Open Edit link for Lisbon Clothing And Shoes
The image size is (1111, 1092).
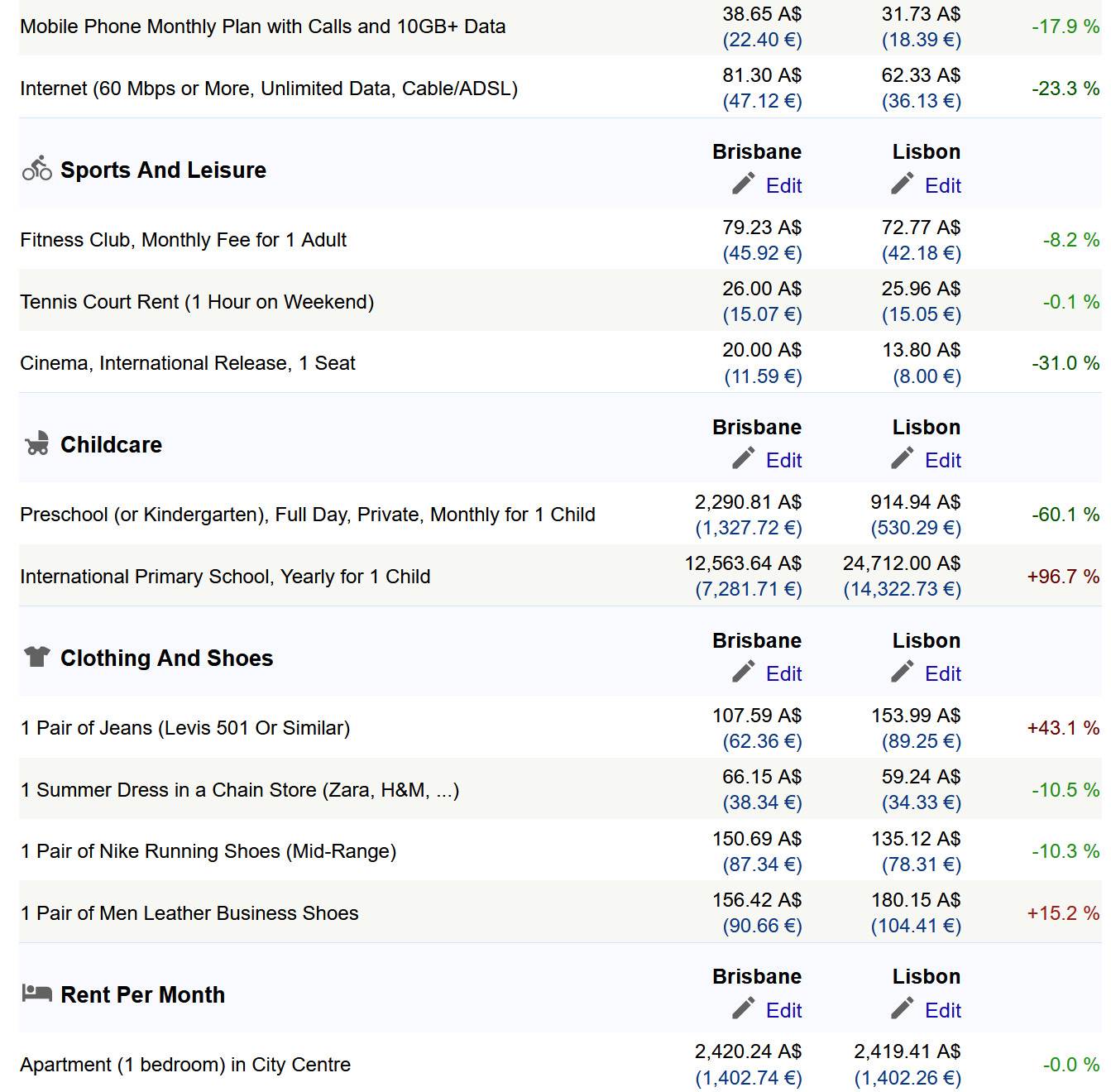(x=942, y=673)
